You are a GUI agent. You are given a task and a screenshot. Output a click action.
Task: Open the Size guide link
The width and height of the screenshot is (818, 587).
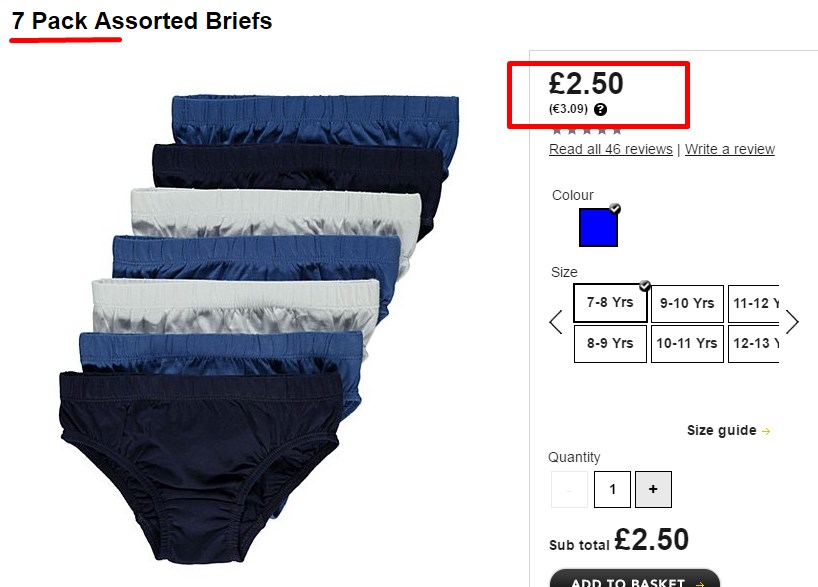tap(721, 430)
